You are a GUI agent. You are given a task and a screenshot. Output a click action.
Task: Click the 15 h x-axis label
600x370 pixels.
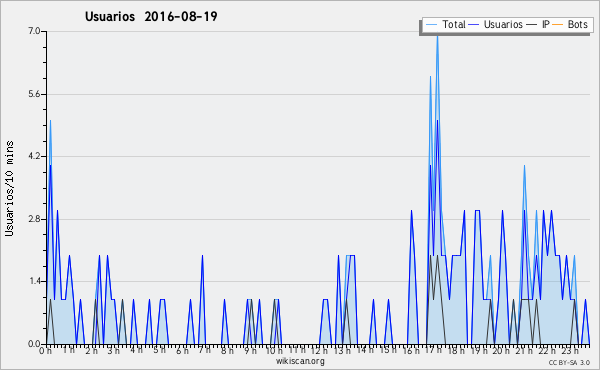(x=388, y=350)
